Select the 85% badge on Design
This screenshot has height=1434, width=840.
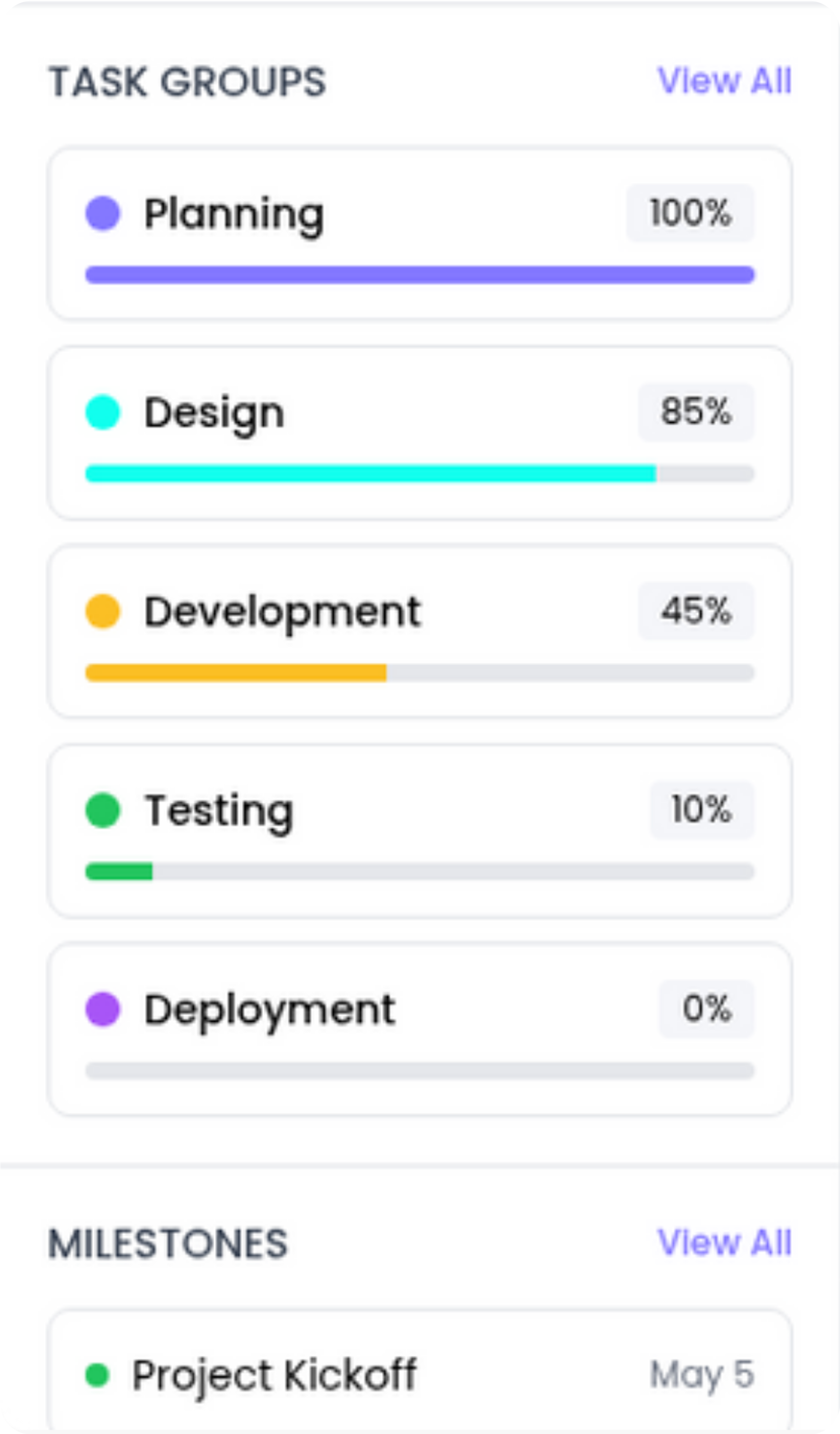(x=696, y=412)
